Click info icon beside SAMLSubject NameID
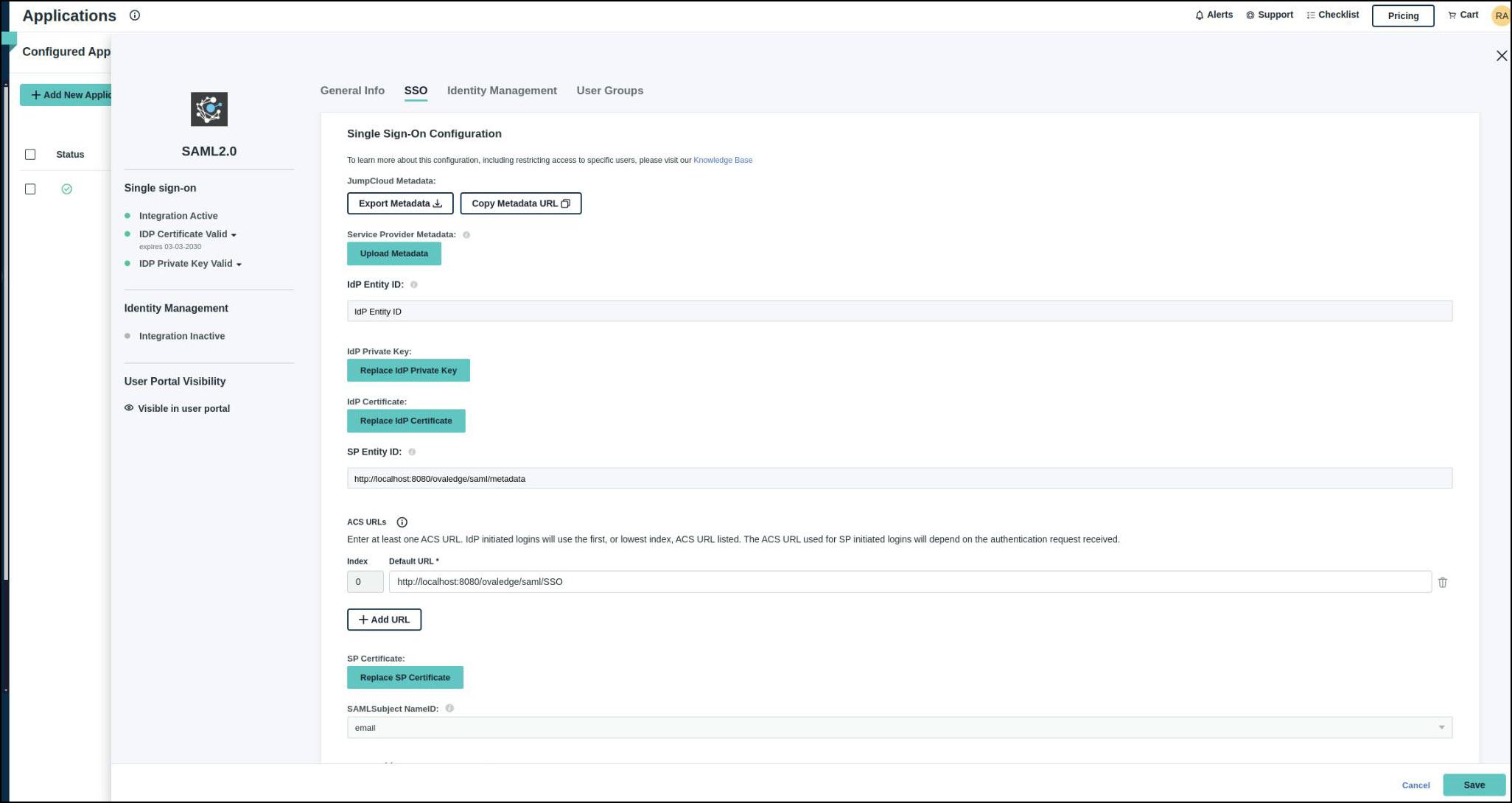 point(449,708)
